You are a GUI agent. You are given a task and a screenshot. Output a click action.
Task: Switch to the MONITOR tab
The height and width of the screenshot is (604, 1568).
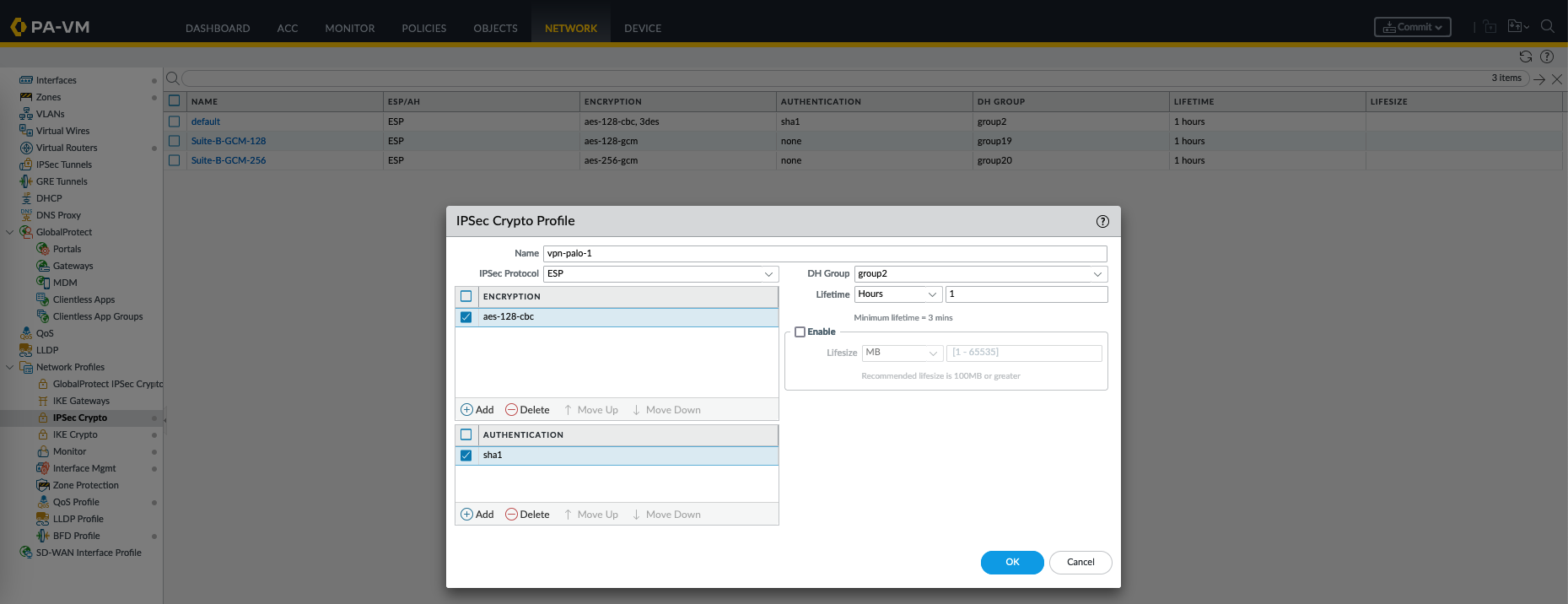[x=349, y=28]
